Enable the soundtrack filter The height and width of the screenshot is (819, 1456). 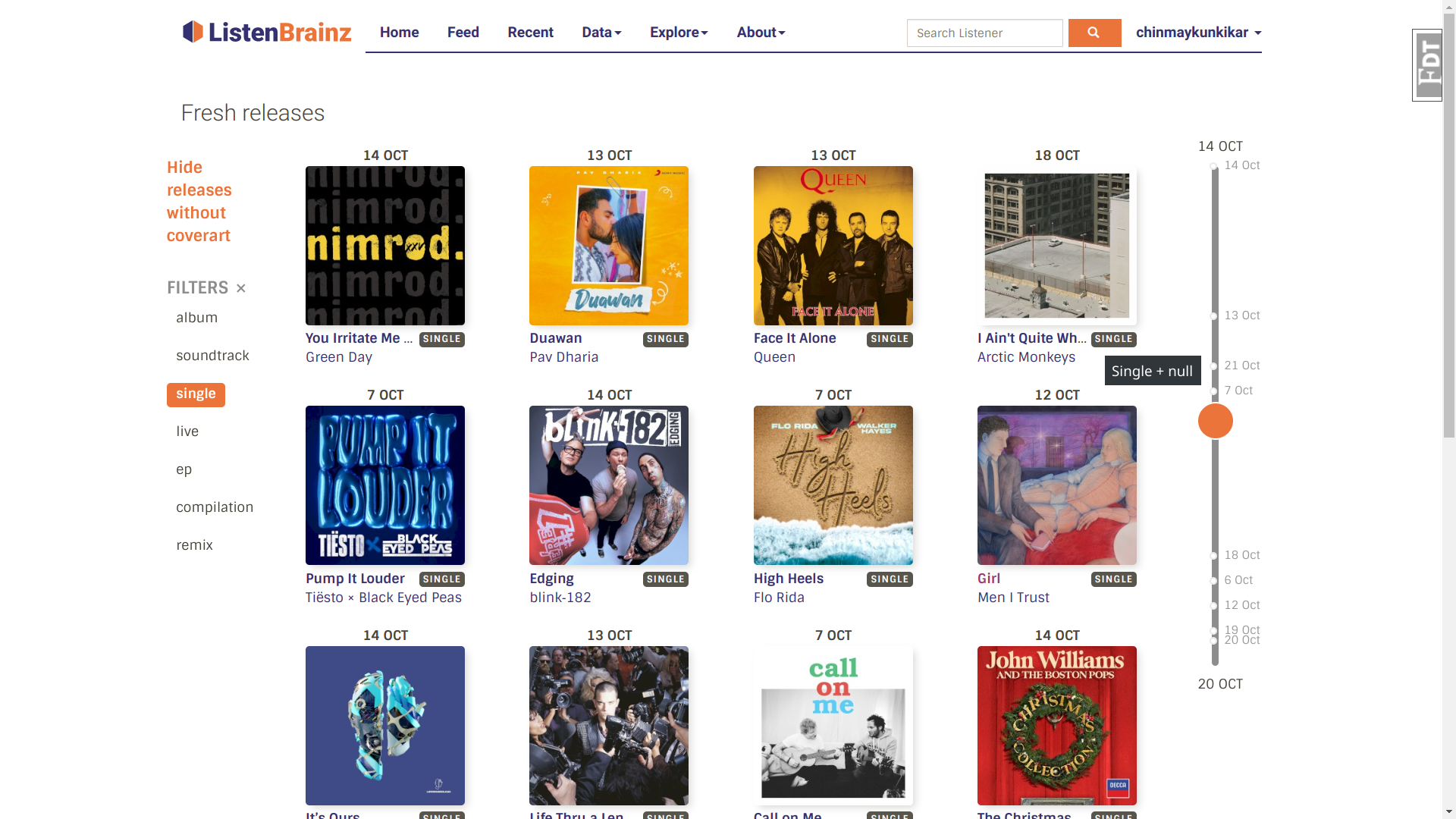point(212,356)
